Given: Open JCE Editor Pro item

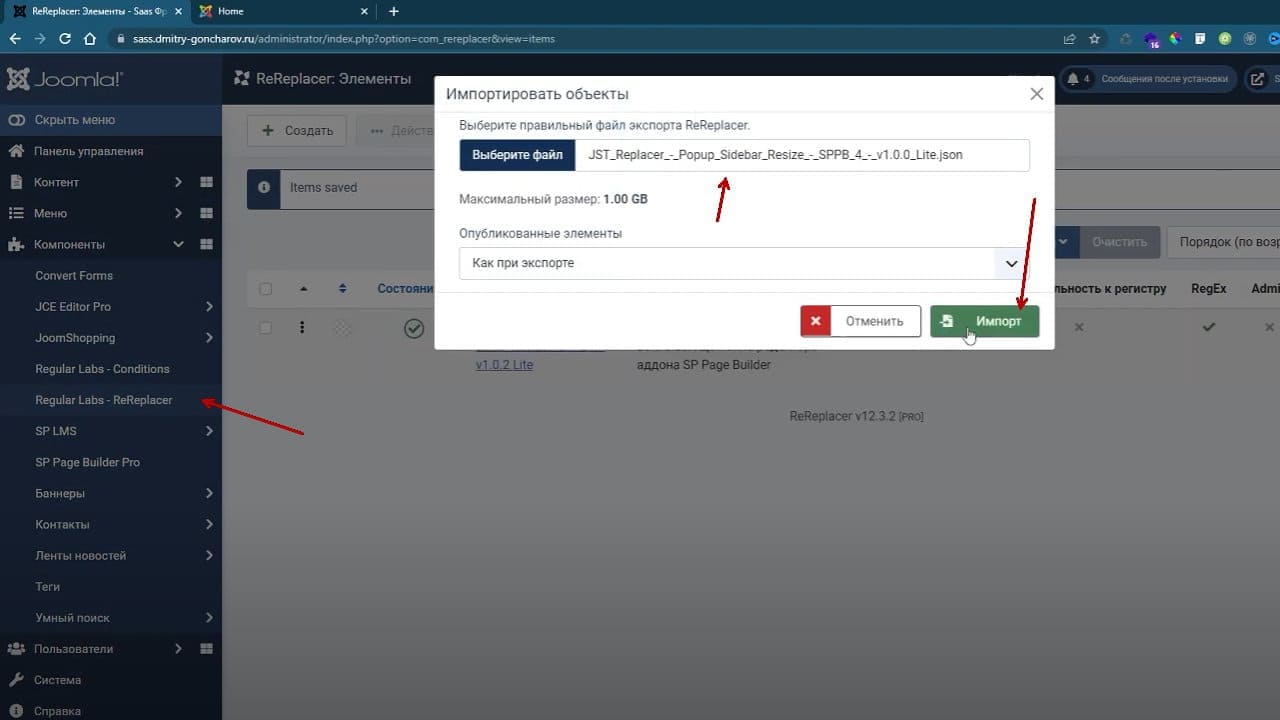Looking at the screenshot, I should click(73, 307).
